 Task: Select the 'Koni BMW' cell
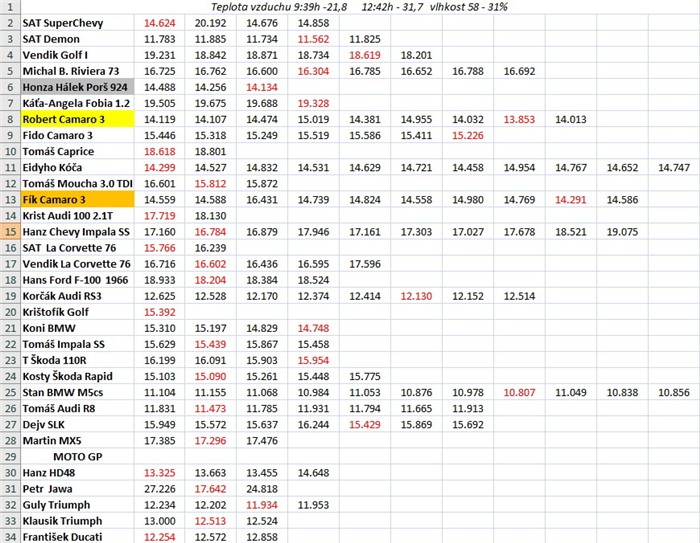tap(77, 328)
